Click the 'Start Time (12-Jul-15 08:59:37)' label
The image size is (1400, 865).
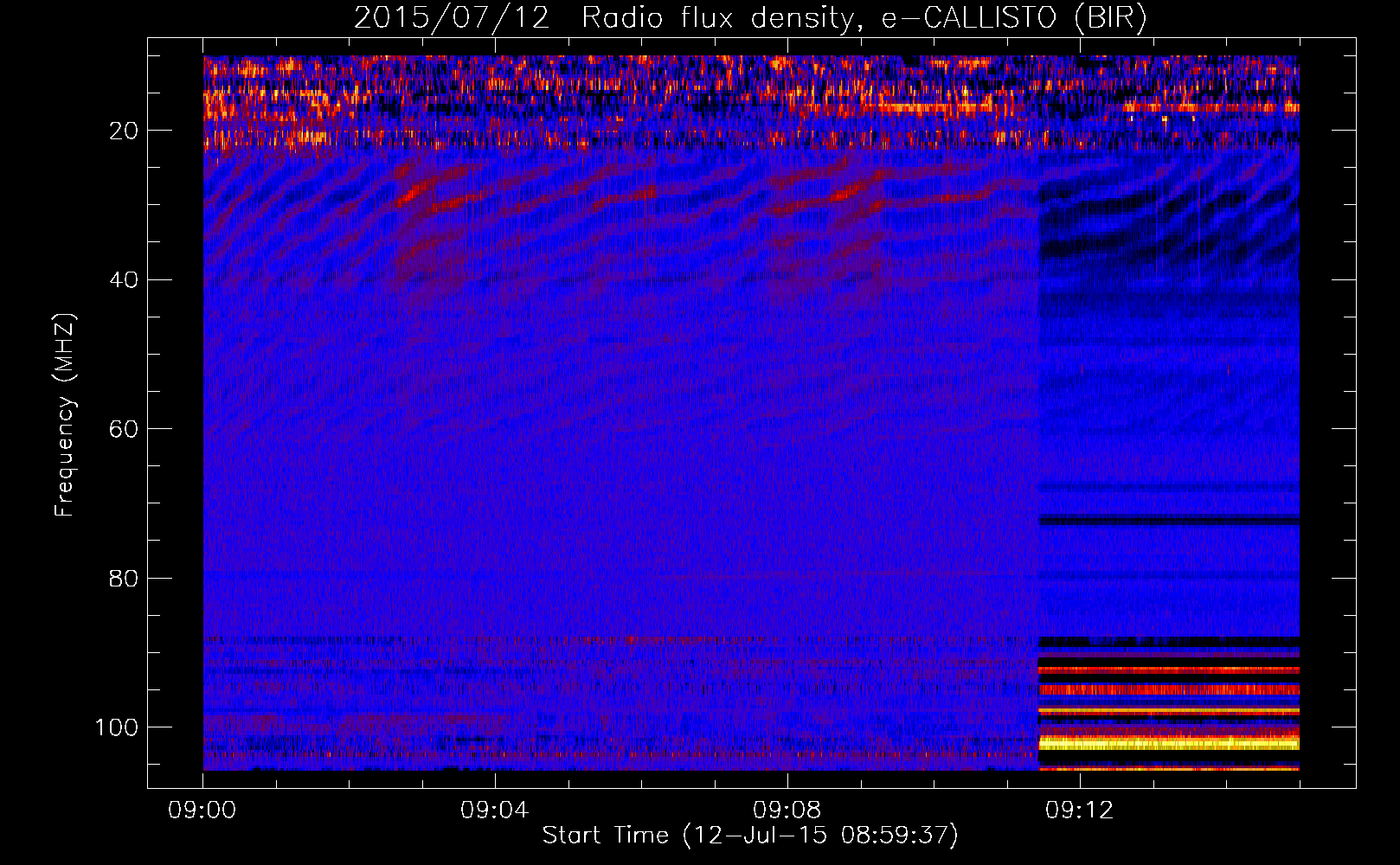(x=750, y=836)
